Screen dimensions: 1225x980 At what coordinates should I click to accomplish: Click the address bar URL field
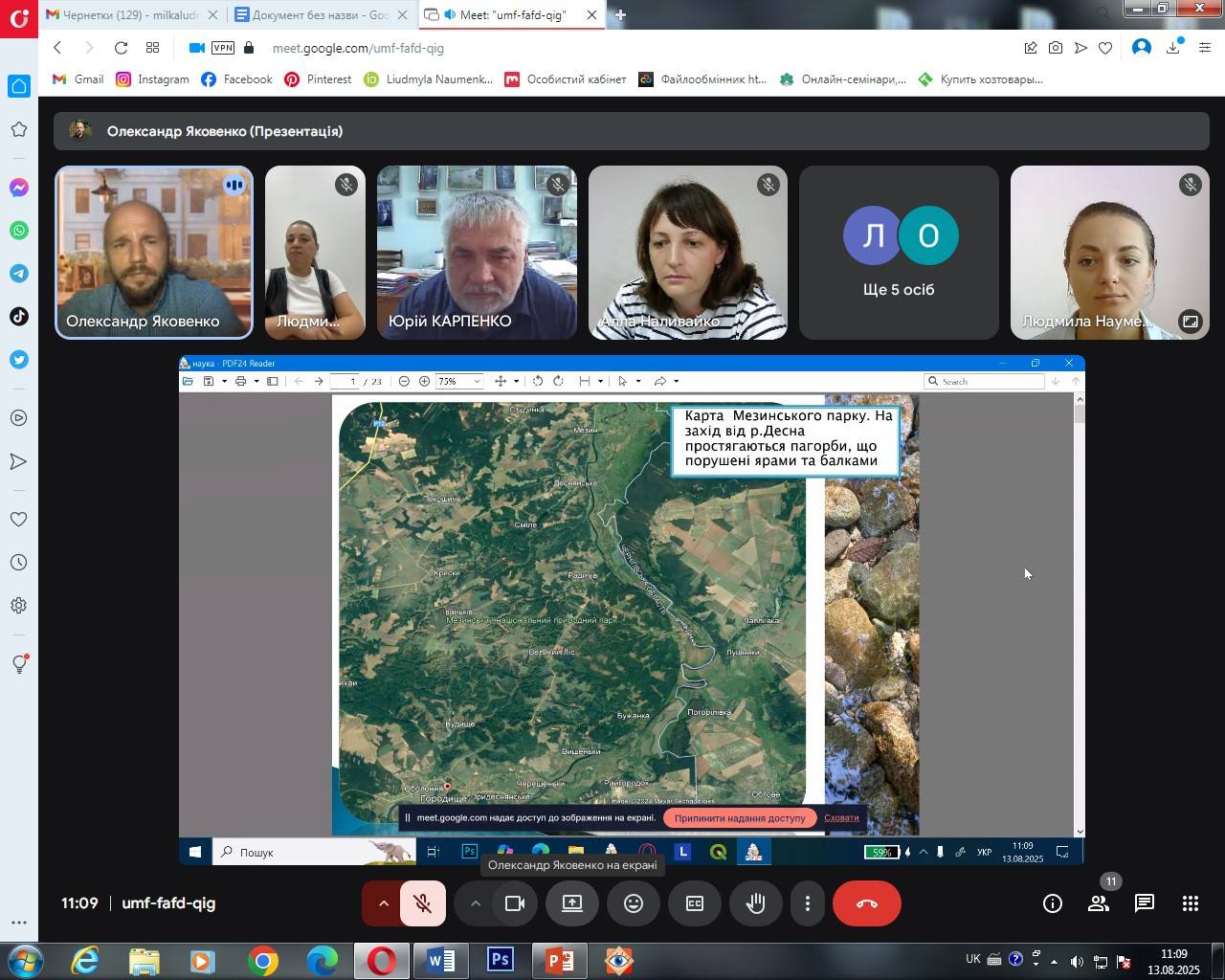tap(632, 48)
